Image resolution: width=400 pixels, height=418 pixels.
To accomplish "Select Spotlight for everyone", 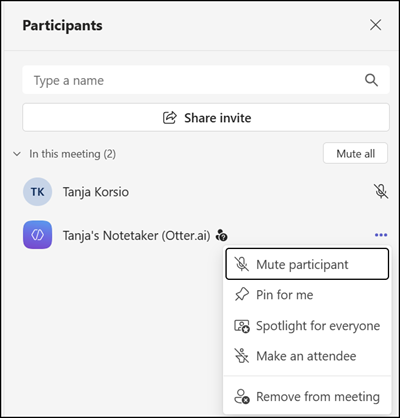I will 307,326.
